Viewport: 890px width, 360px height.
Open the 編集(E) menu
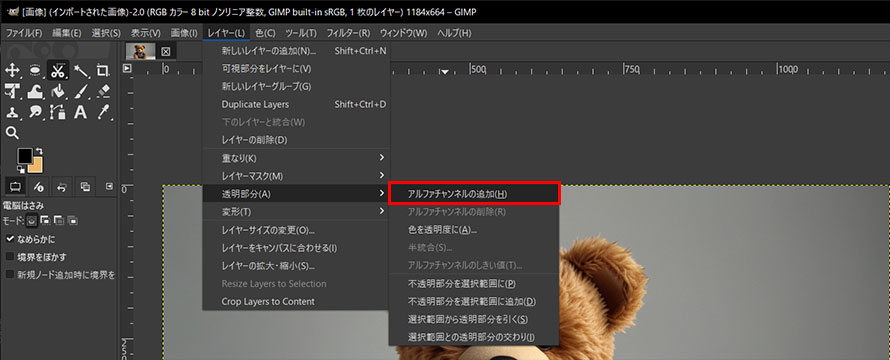[66, 33]
